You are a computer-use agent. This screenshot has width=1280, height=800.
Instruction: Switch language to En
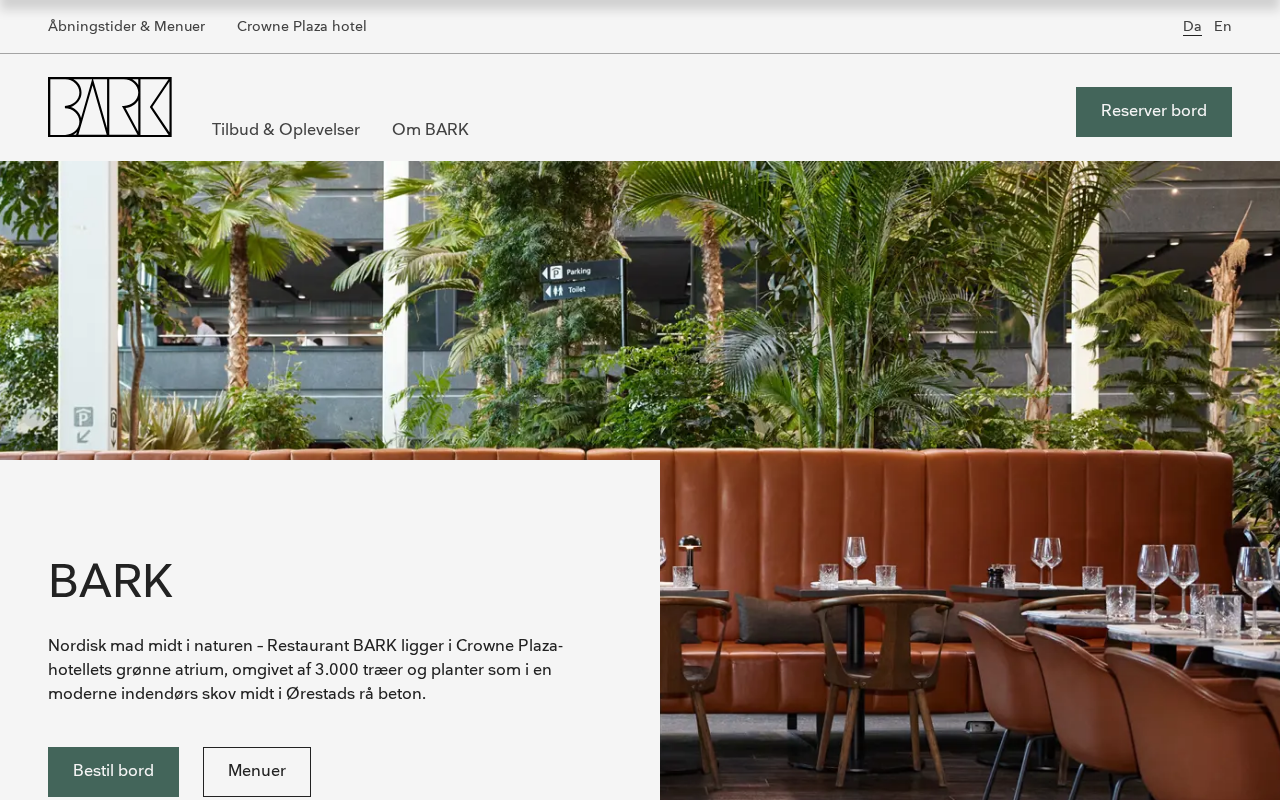click(x=1223, y=27)
